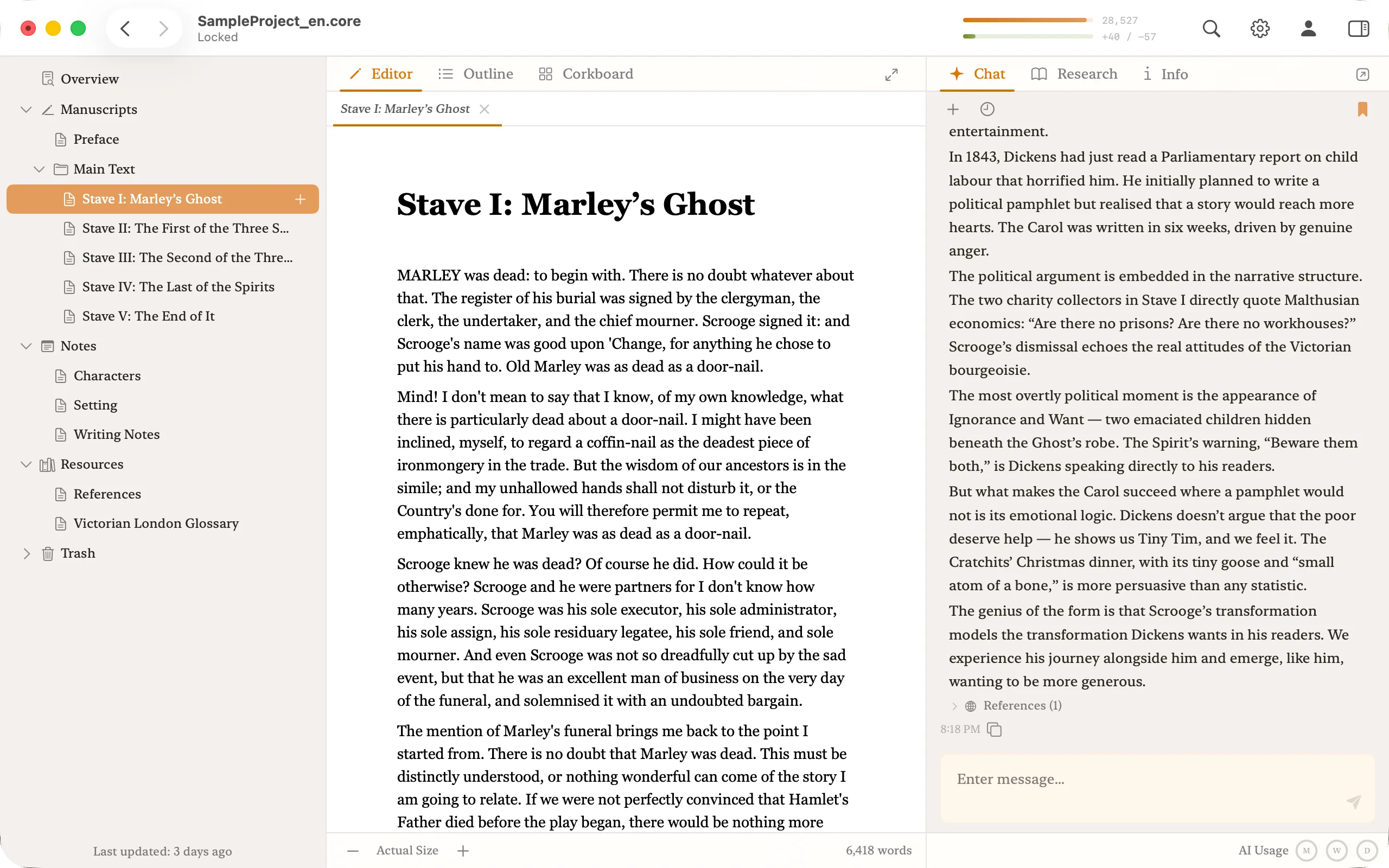Click the SampleProject_en.core project title
1389x868 pixels.
click(x=279, y=21)
